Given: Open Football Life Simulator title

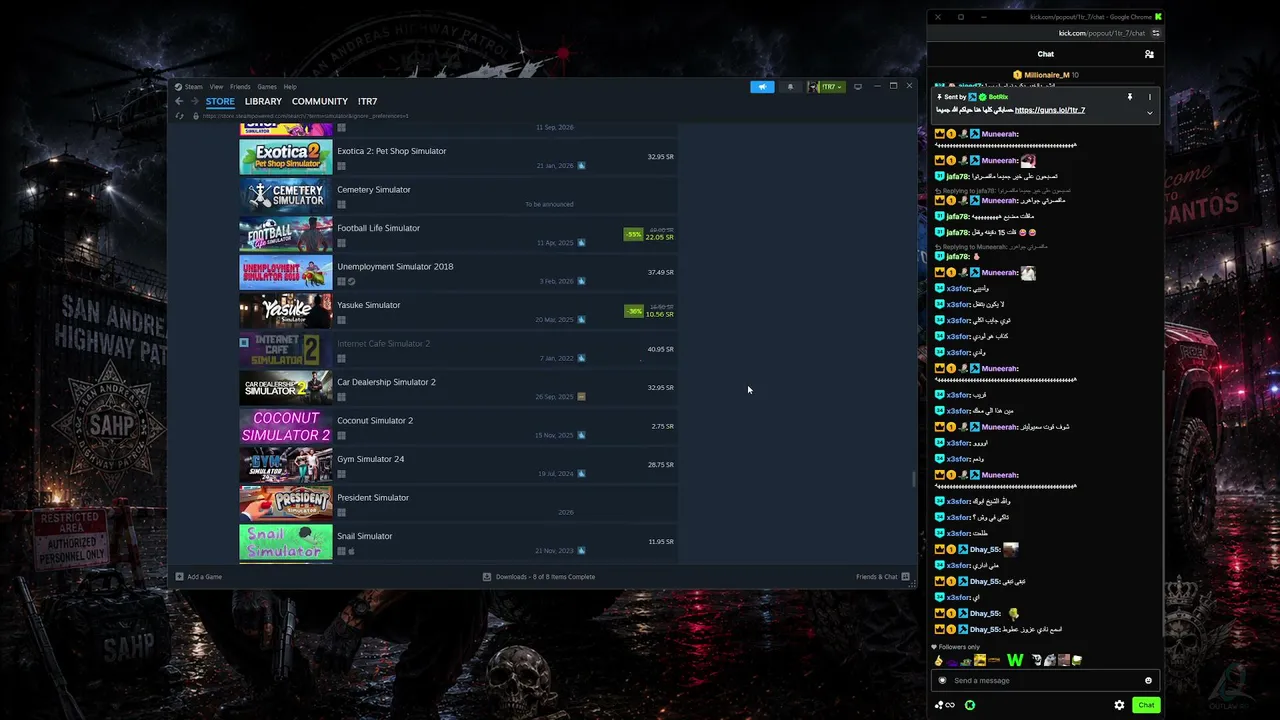Looking at the screenshot, I should click(378, 228).
